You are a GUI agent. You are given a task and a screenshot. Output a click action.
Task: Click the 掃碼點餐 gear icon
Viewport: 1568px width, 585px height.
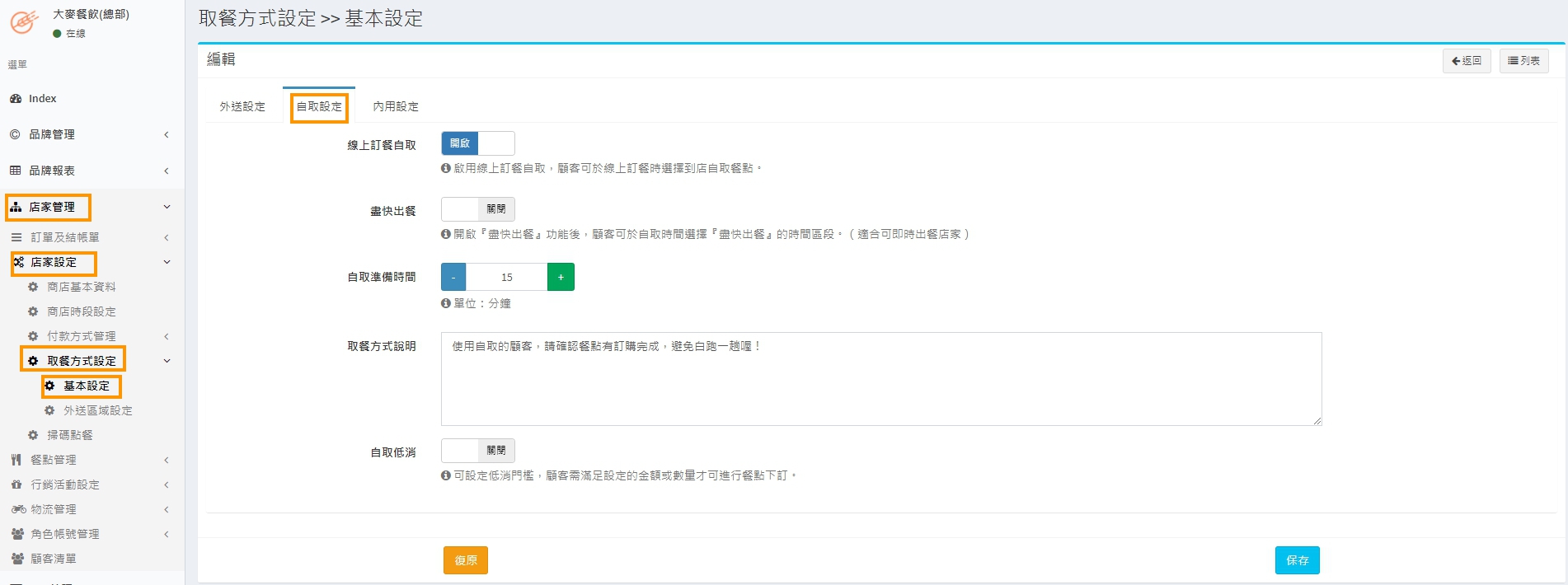point(33,435)
